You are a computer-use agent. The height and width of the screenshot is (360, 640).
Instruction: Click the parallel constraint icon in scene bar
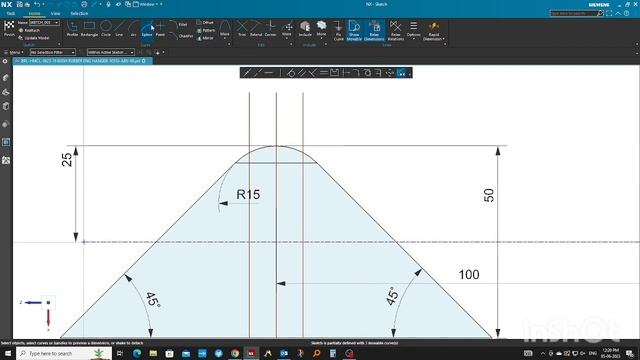coord(302,73)
